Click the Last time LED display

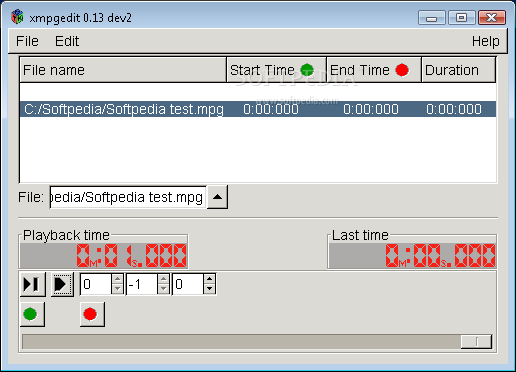(x=412, y=256)
